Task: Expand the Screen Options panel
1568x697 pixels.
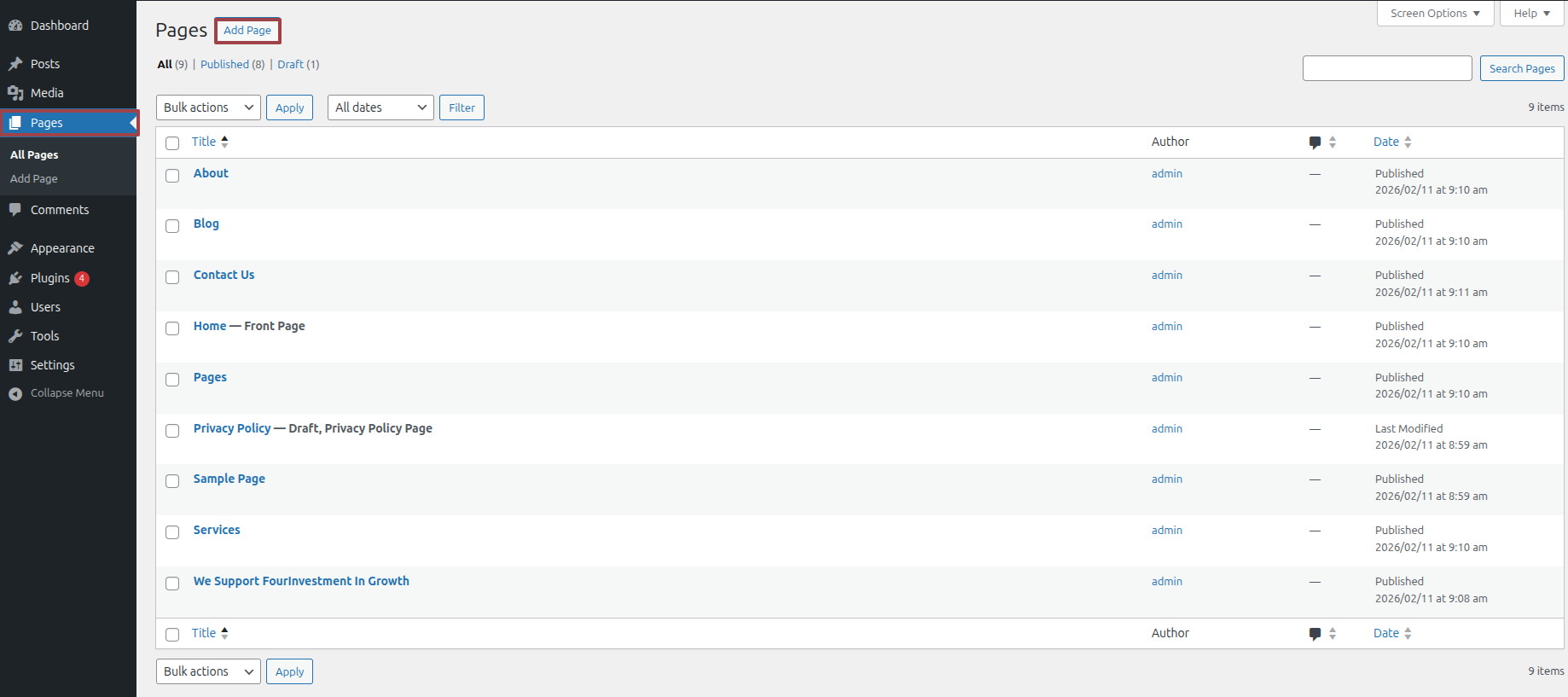Action: tap(1435, 14)
